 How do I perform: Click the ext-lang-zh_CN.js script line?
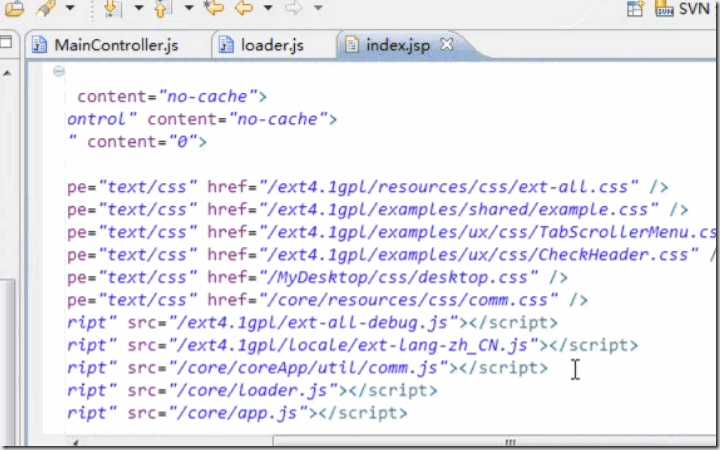pos(353,345)
